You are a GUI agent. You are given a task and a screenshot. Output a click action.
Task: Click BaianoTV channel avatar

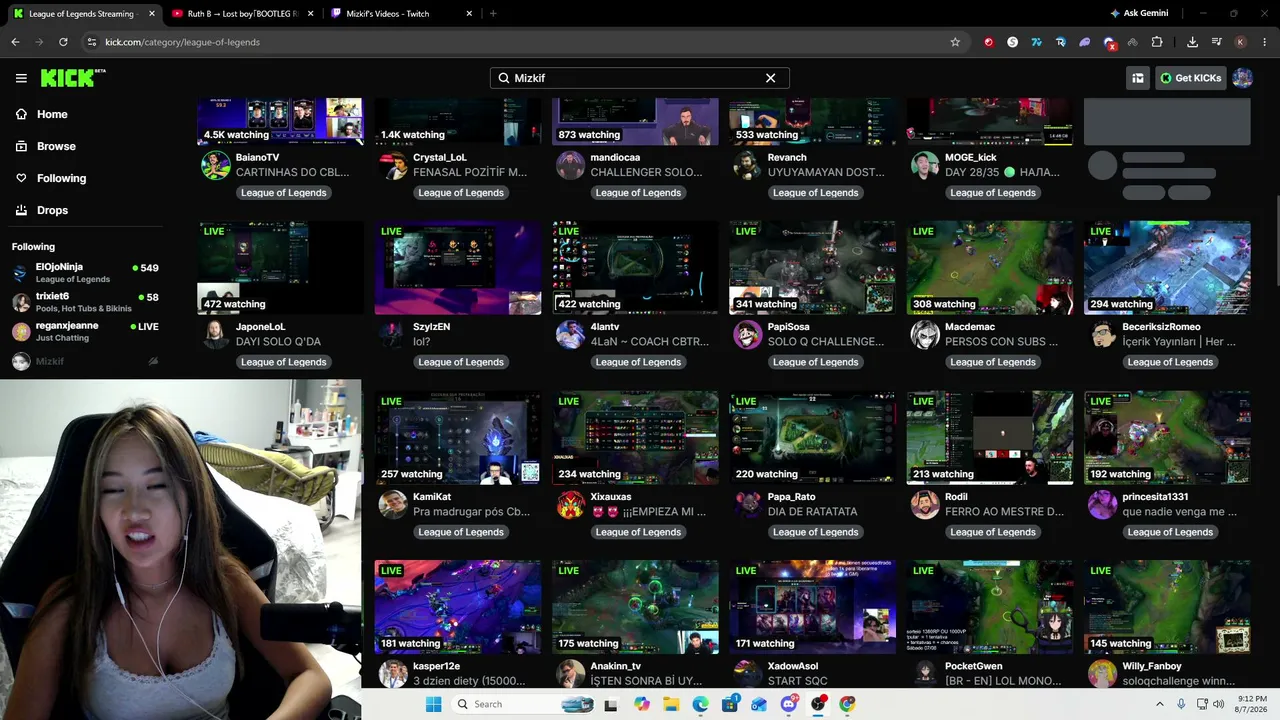(216, 165)
